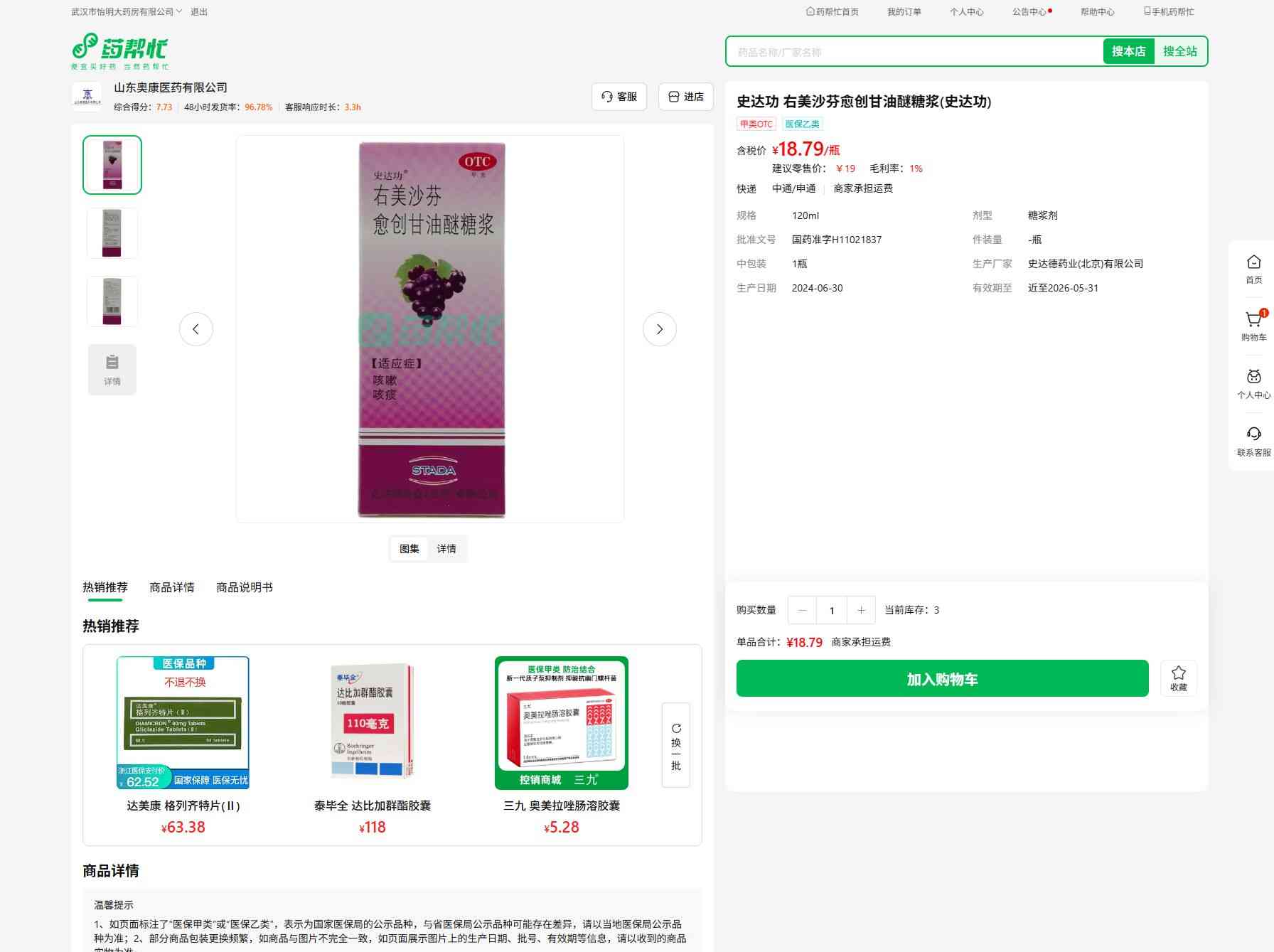Image resolution: width=1274 pixels, height=952 pixels.
Task: Switch to the 商品详情 tab
Action: (x=171, y=587)
